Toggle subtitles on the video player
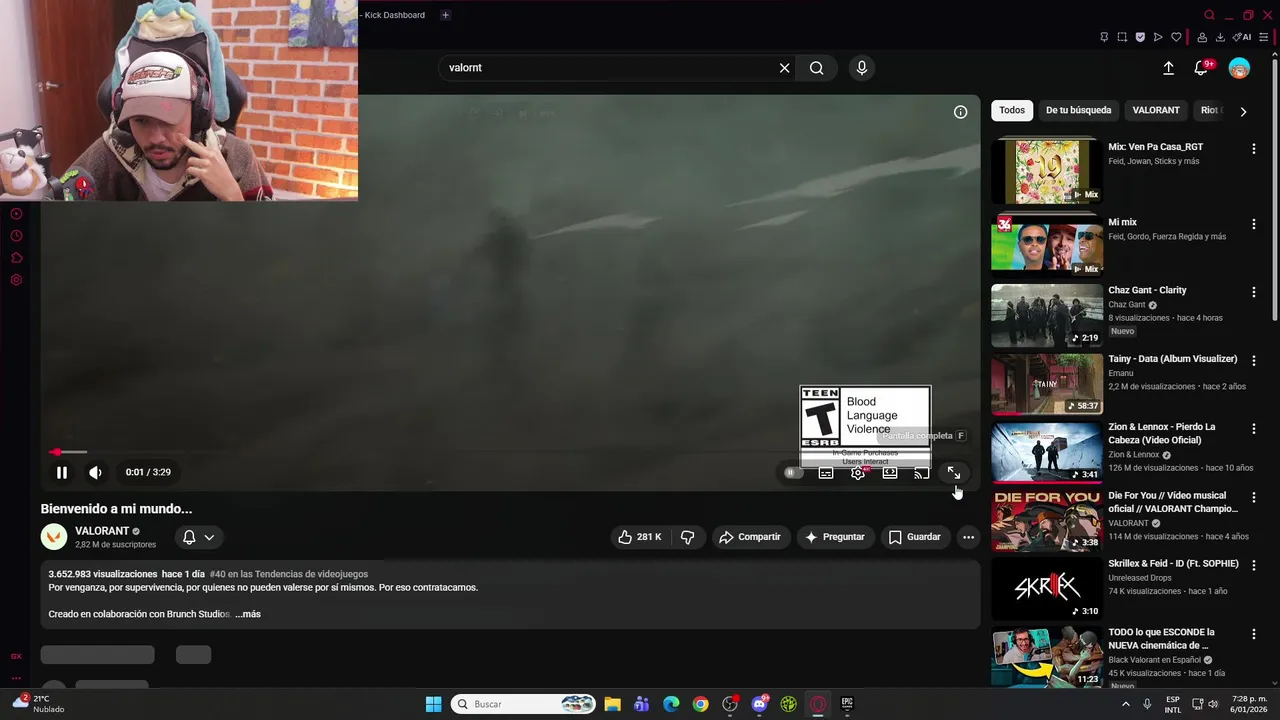This screenshot has height=720, width=1280. coord(826,473)
